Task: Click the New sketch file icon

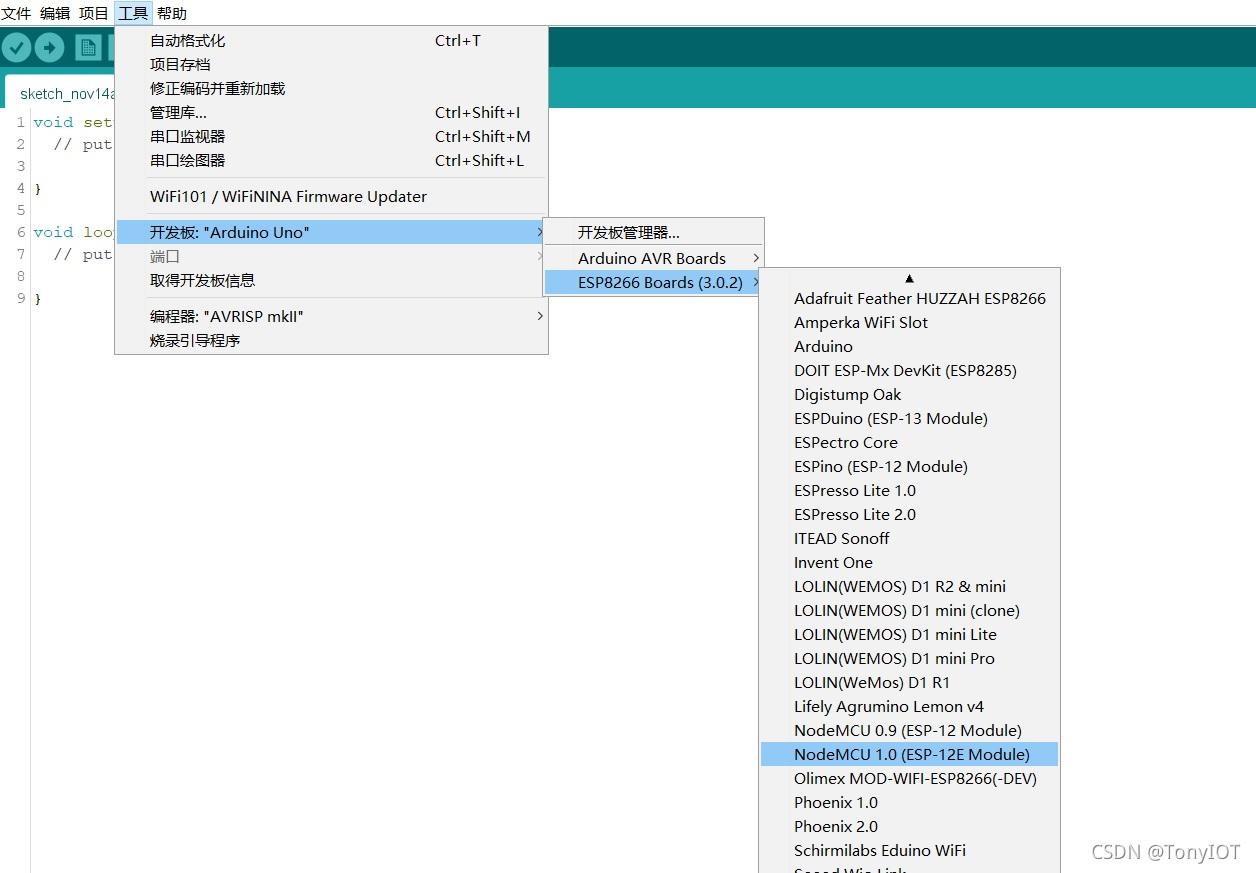Action: [x=88, y=47]
